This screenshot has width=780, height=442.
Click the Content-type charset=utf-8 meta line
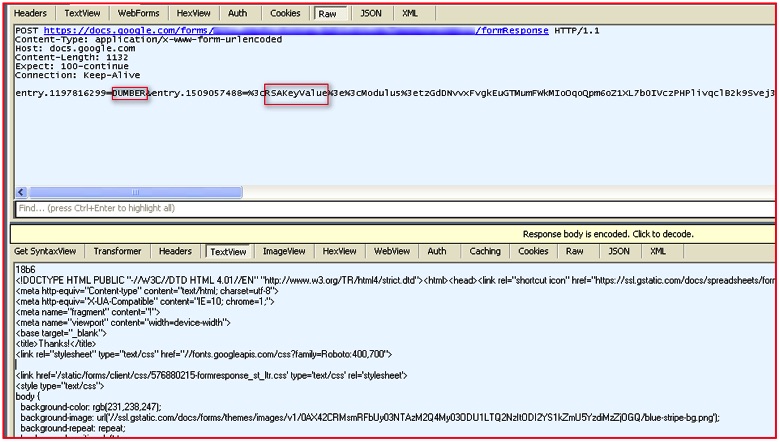tap(147, 291)
